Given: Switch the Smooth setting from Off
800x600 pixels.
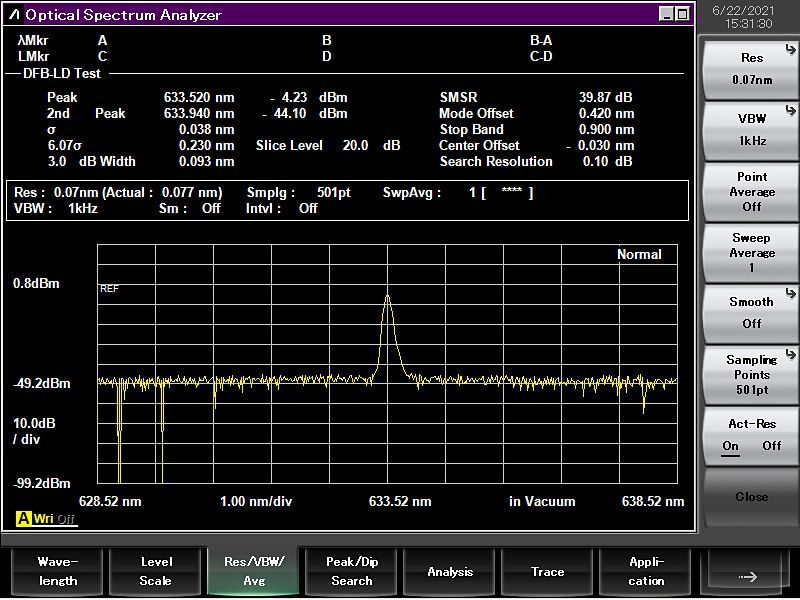Looking at the screenshot, I should coord(751,312).
